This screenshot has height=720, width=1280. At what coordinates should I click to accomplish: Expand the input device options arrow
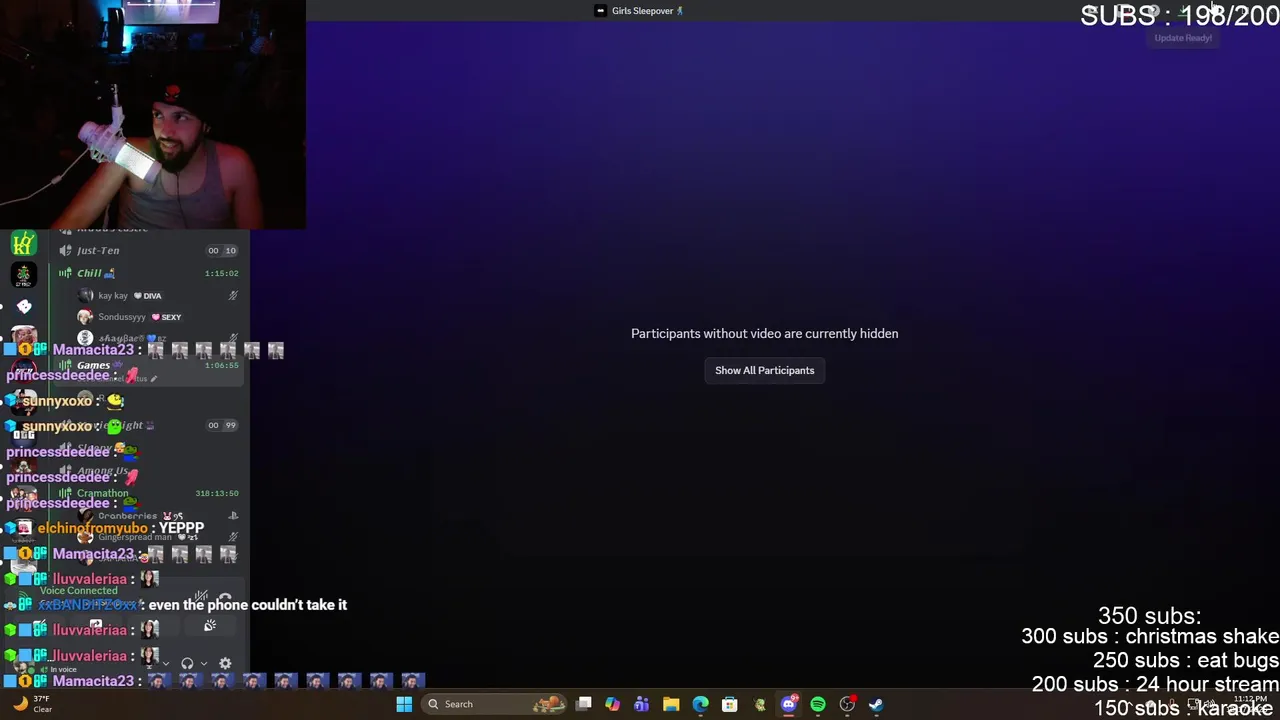click(166, 663)
